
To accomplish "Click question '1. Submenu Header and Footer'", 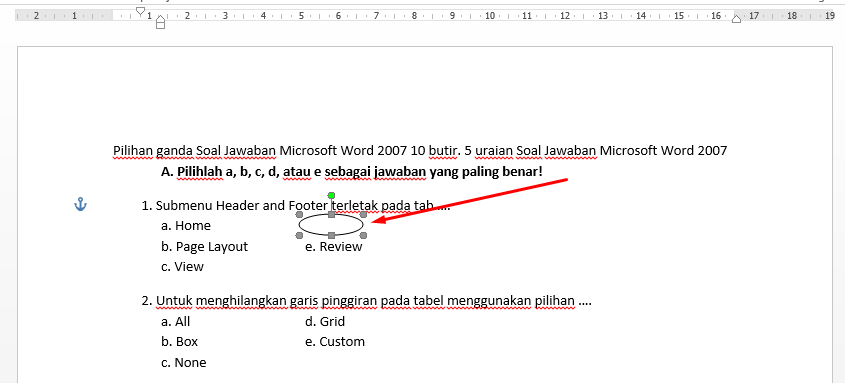I will pyautogui.click(x=295, y=205).
